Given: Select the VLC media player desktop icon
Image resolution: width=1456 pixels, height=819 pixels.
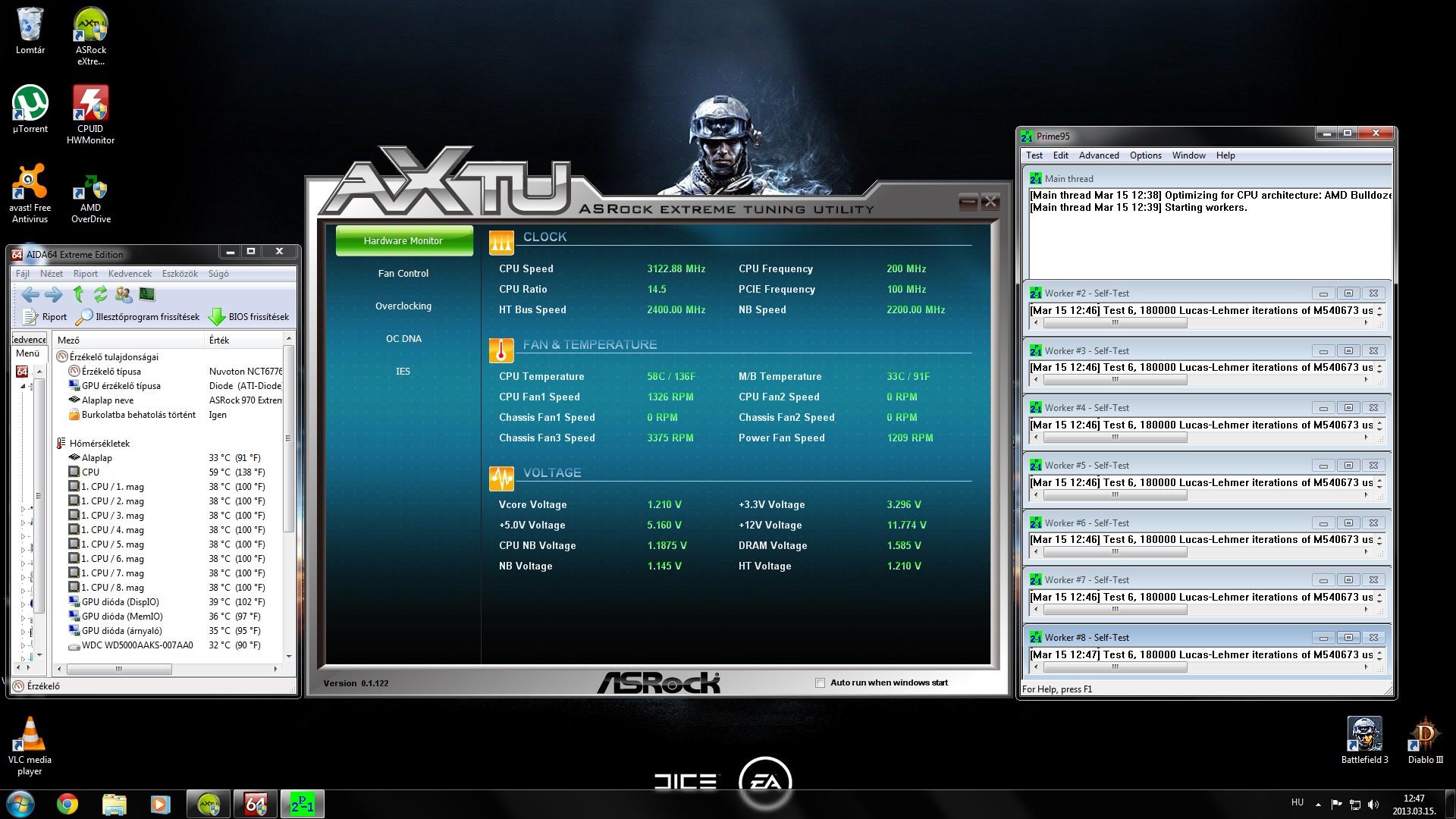Looking at the screenshot, I should point(30,746).
